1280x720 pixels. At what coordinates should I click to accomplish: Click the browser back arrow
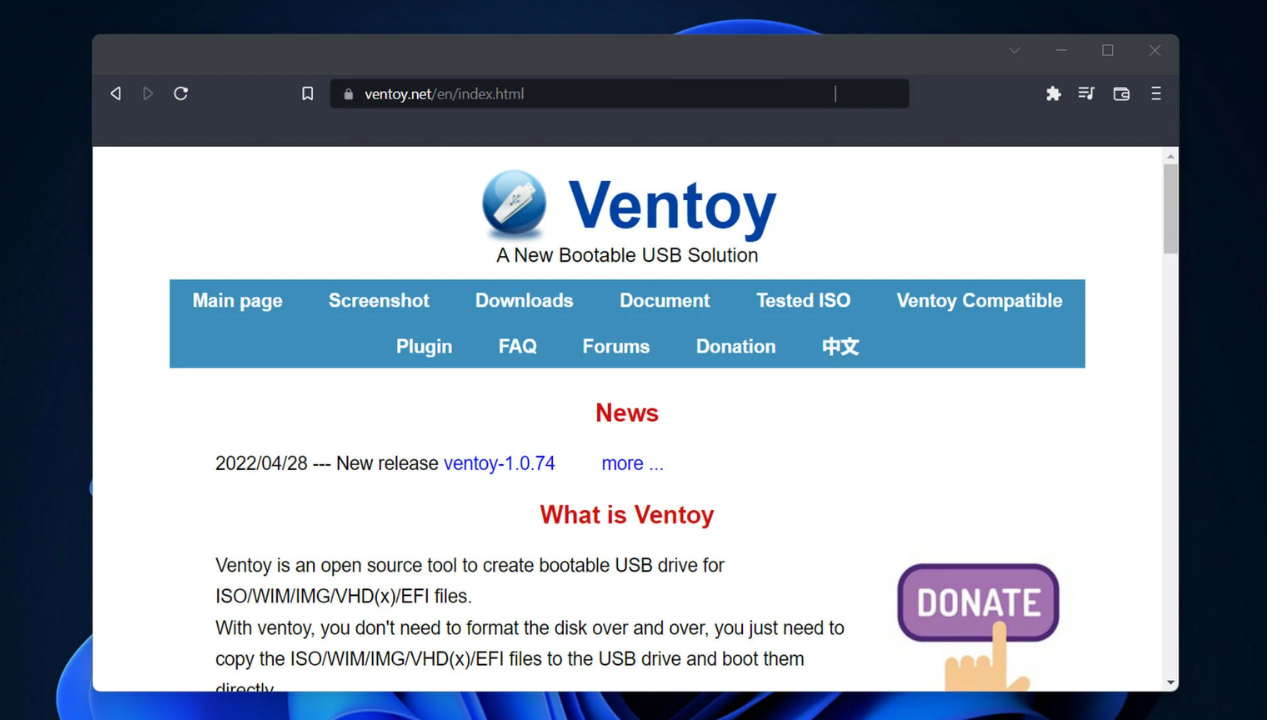pos(116,94)
